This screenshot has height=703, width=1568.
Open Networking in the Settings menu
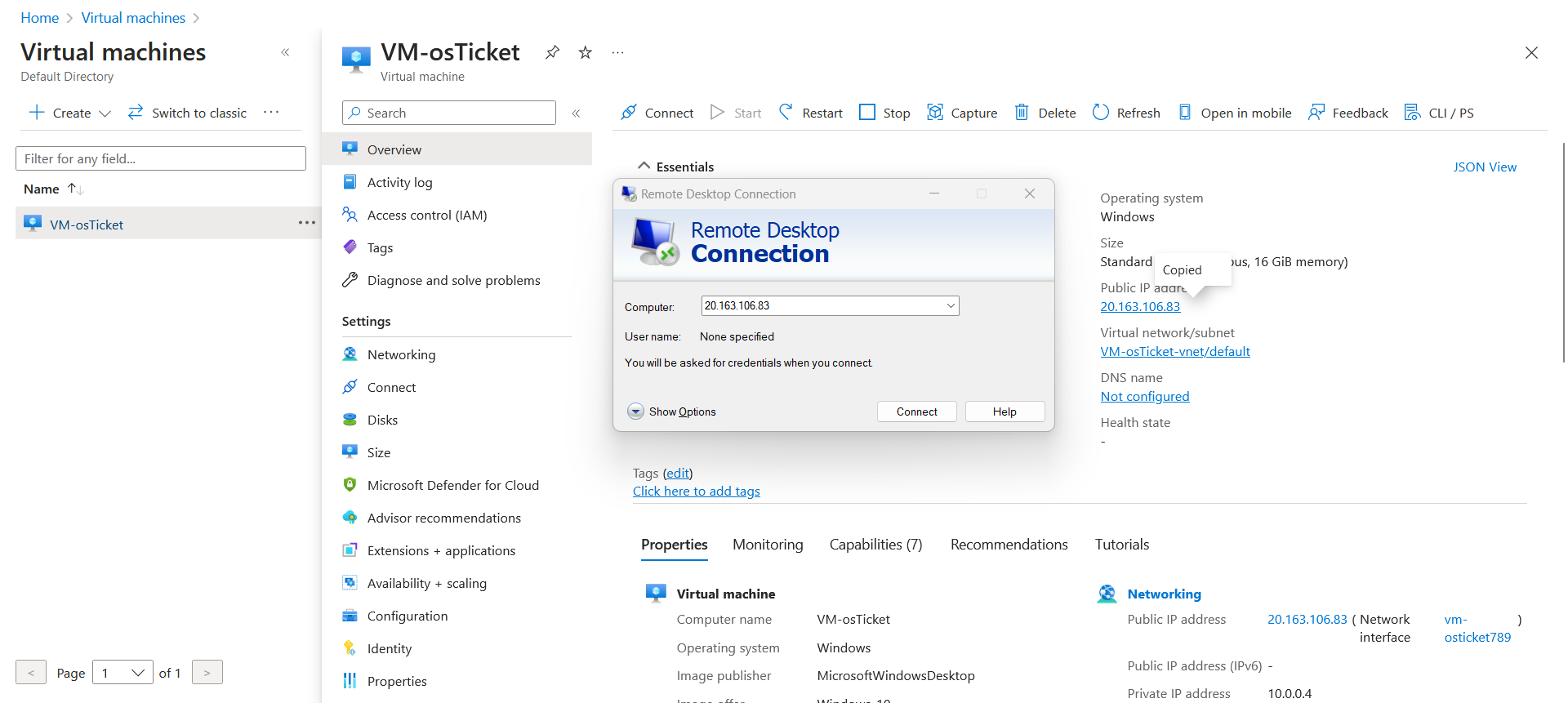401,354
